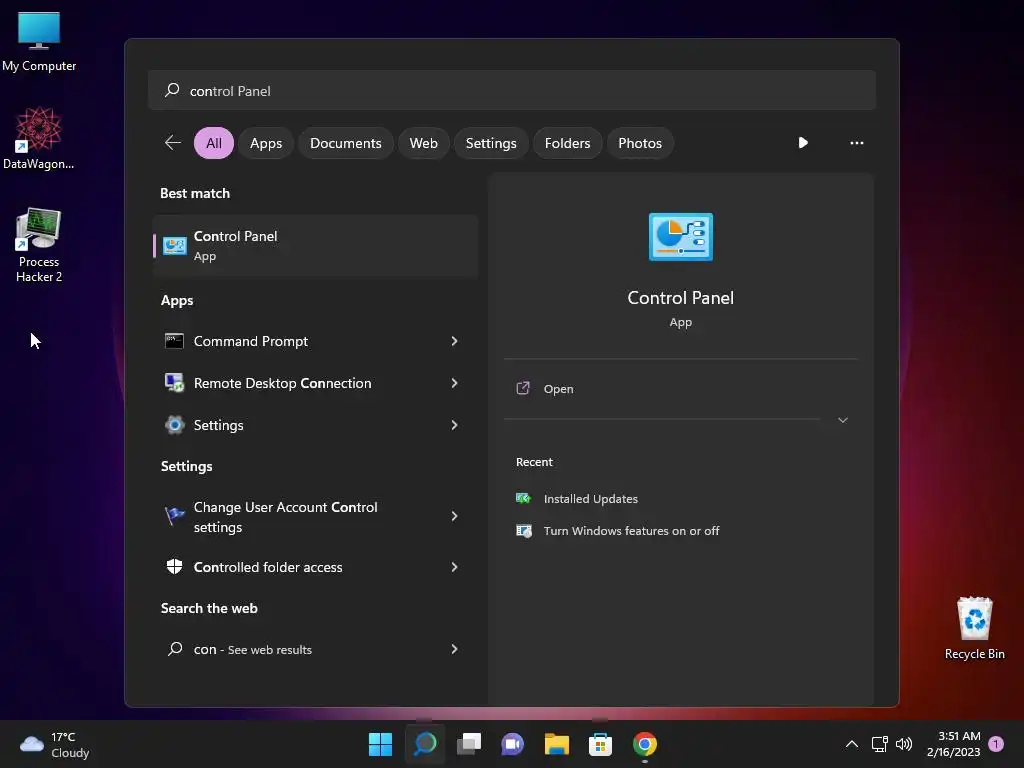Open Microsoft Store from taskbar

pos(600,744)
